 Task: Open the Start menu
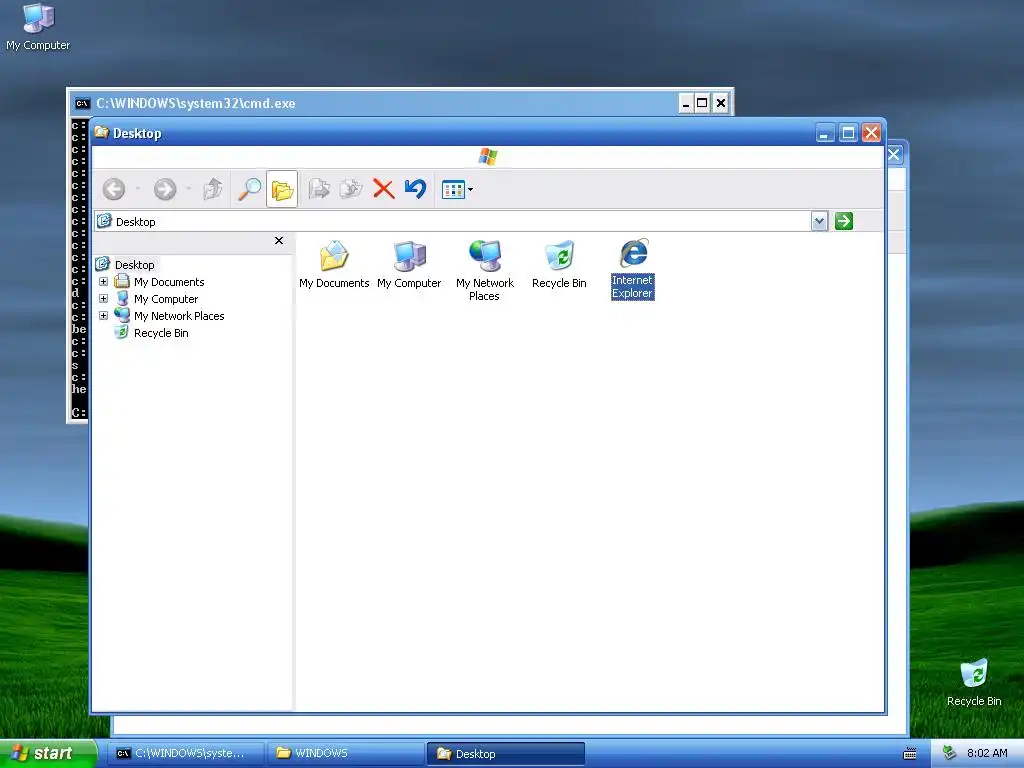tap(48, 753)
